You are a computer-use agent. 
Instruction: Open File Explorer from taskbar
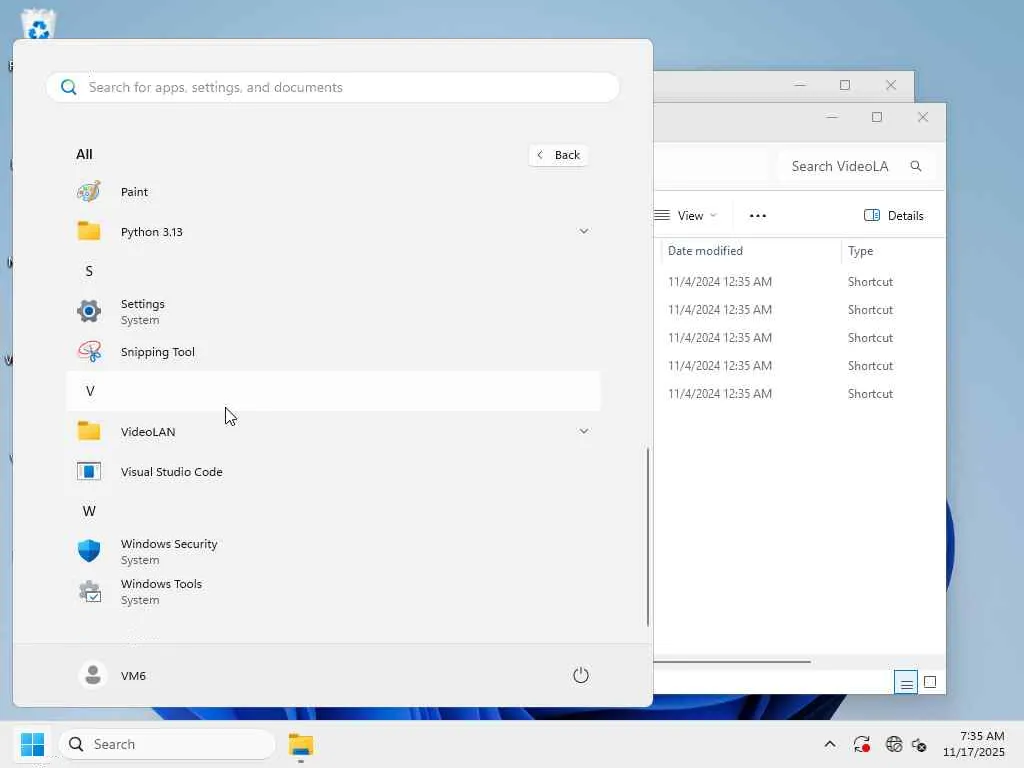301,744
